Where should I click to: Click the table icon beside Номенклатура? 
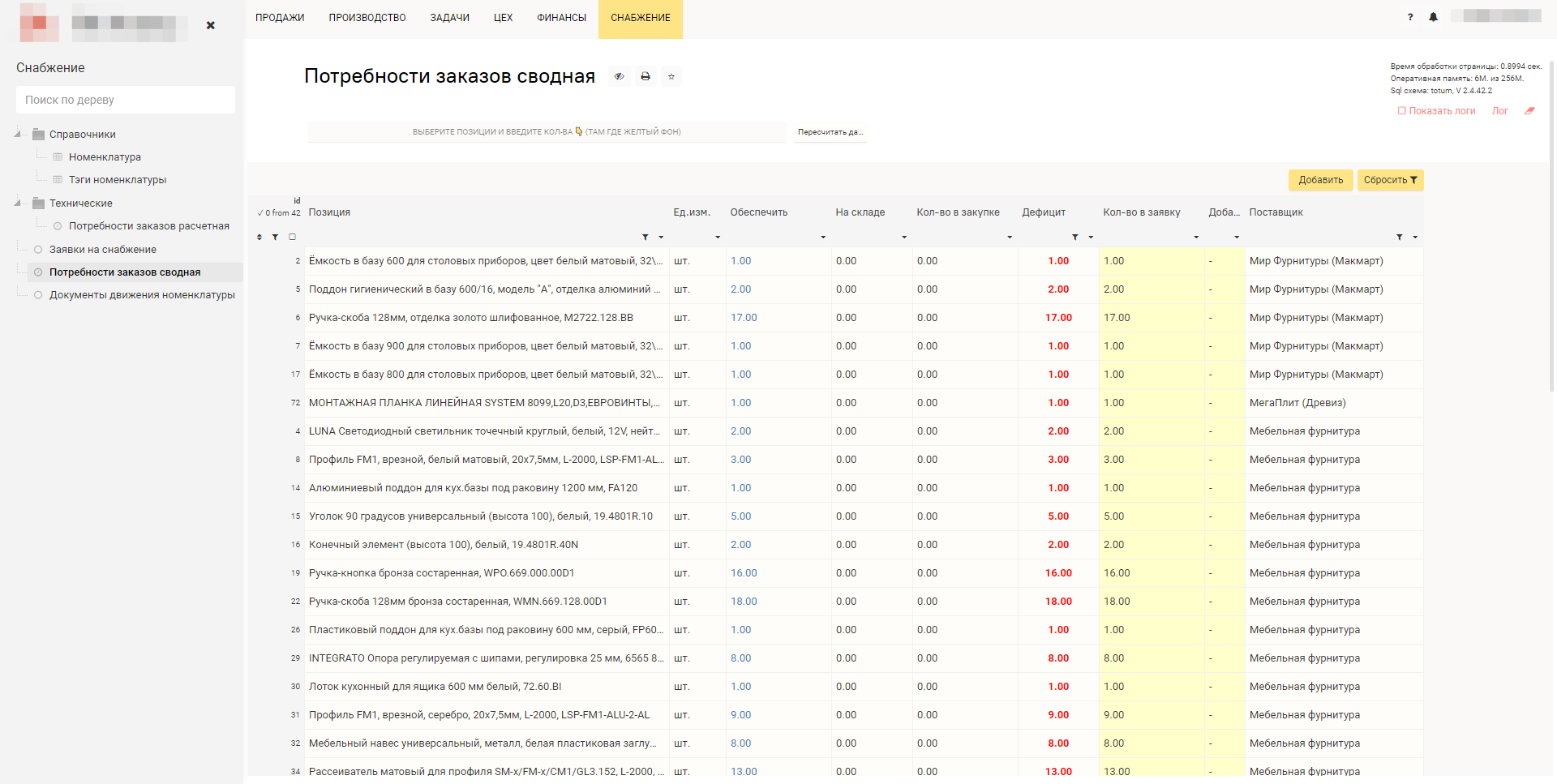tap(58, 157)
